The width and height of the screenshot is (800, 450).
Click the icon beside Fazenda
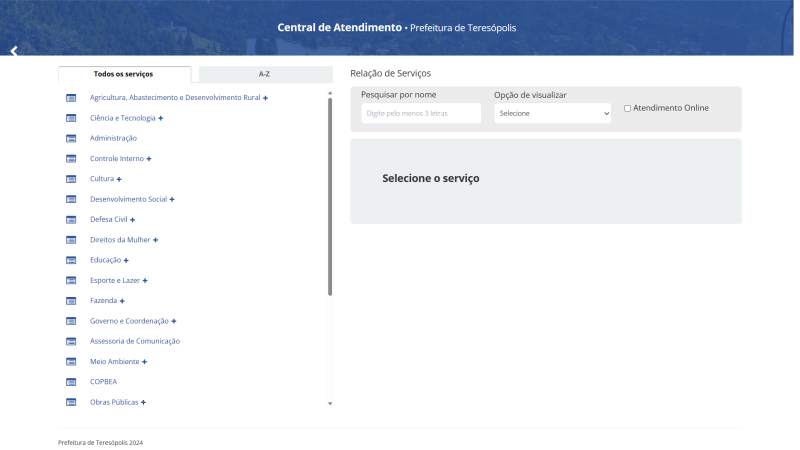tap(71, 301)
